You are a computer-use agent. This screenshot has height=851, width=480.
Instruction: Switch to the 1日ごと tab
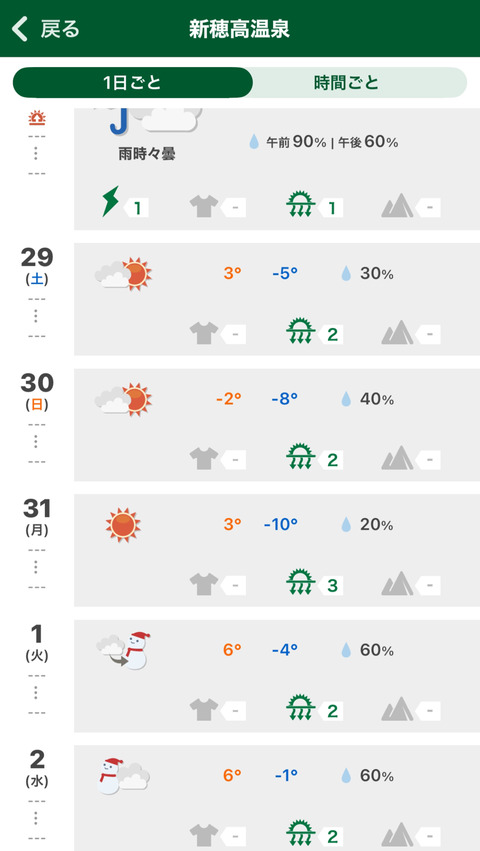(132, 82)
